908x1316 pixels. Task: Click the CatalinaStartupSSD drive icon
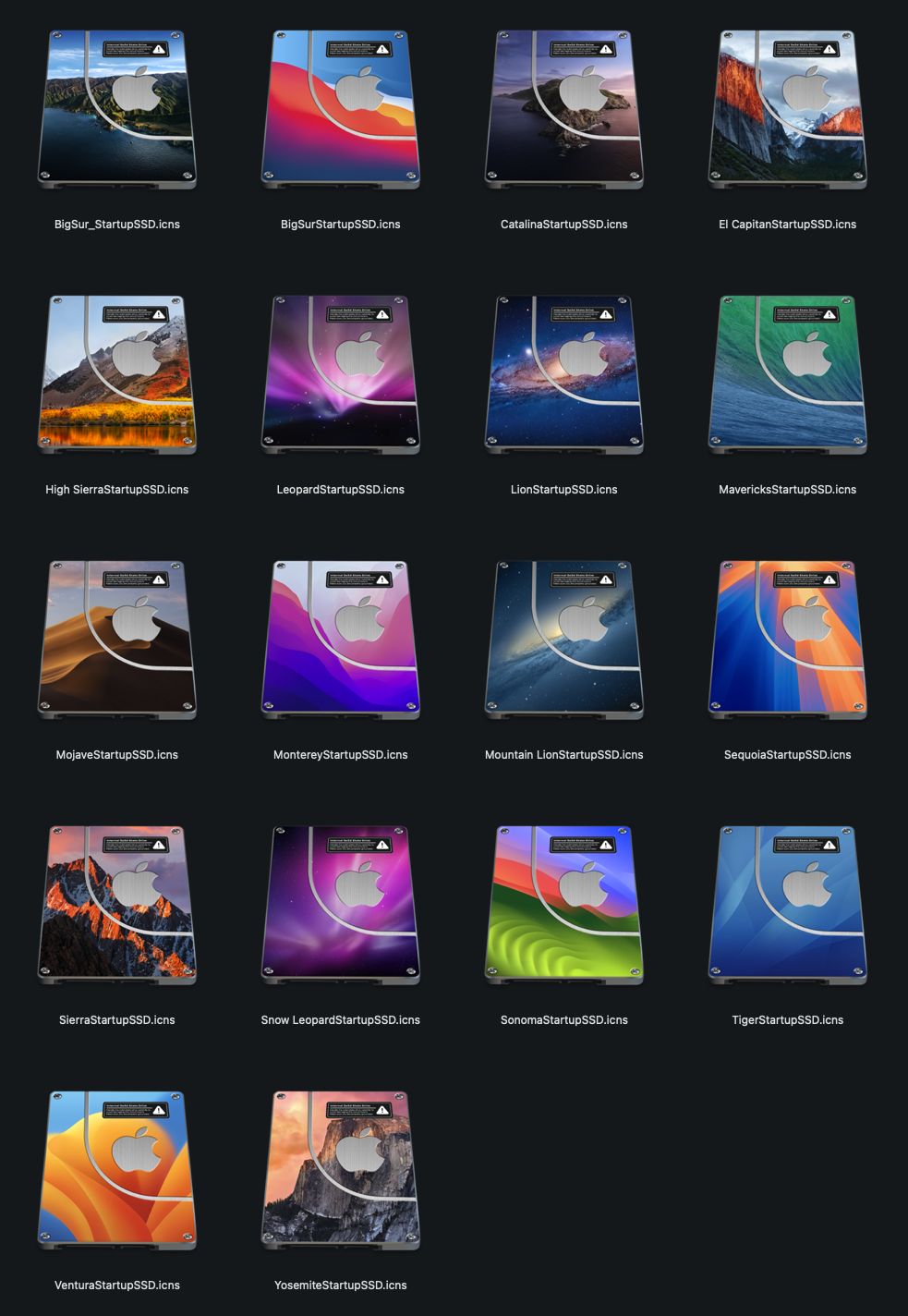(x=564, y=109)
